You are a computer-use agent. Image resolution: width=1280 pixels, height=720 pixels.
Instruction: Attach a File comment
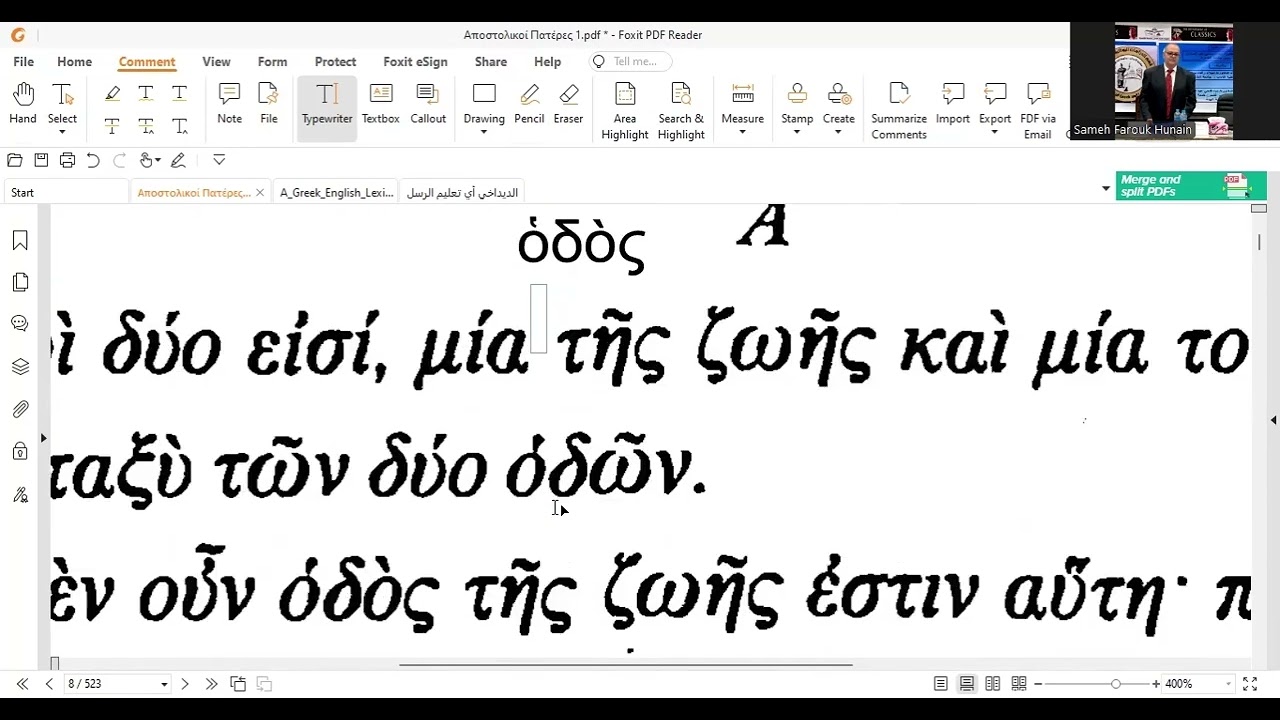point(269,105)
